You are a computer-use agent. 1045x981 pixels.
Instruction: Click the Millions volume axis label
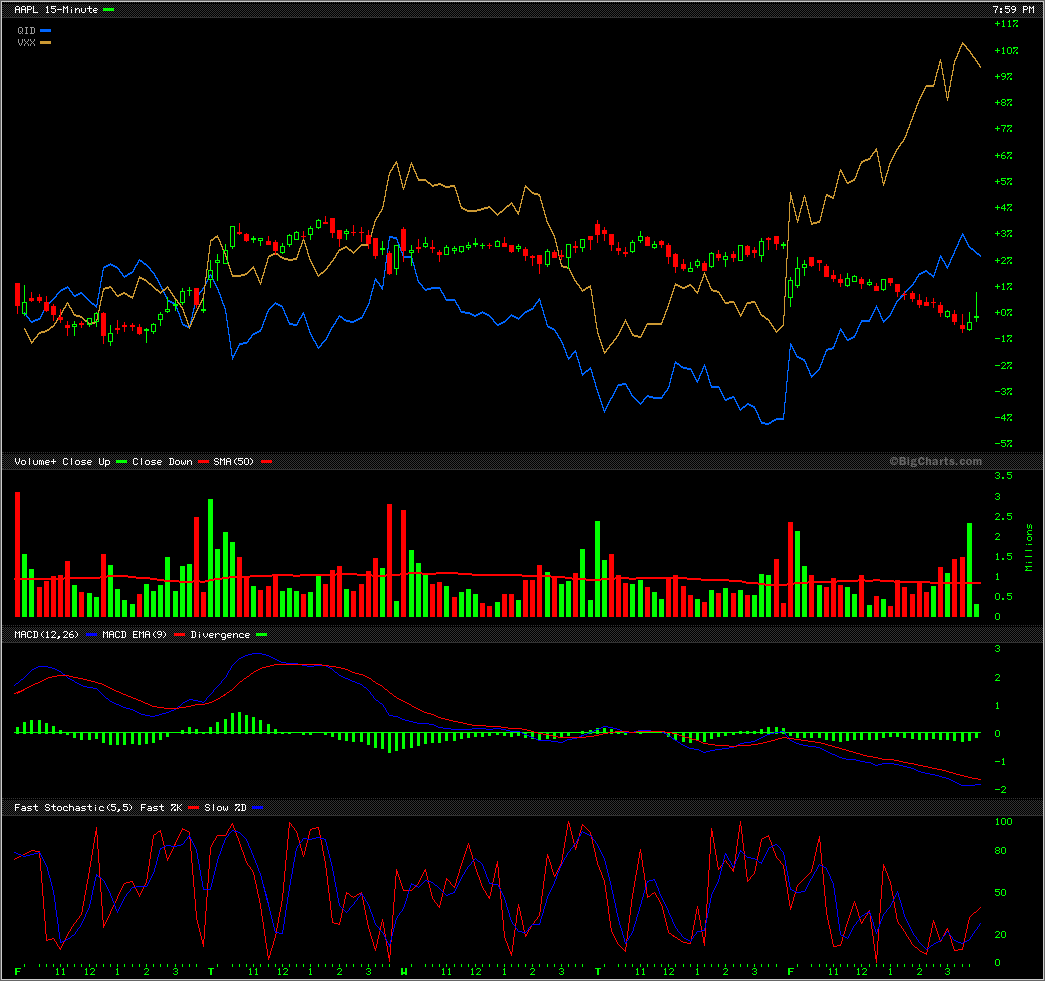pos(1028,547)
